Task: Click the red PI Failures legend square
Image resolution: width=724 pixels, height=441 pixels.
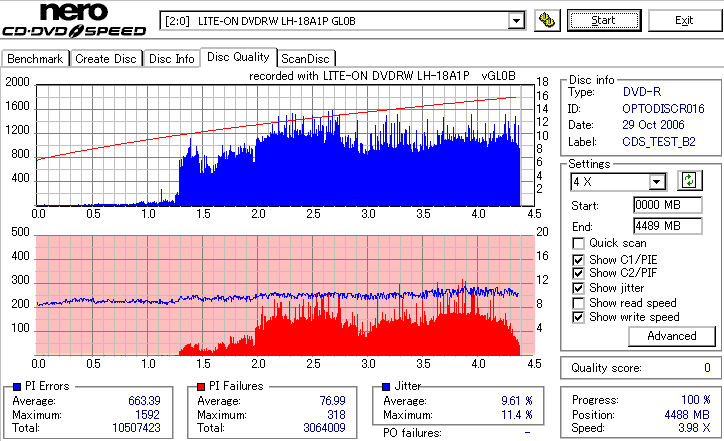Action: [201, 387]
